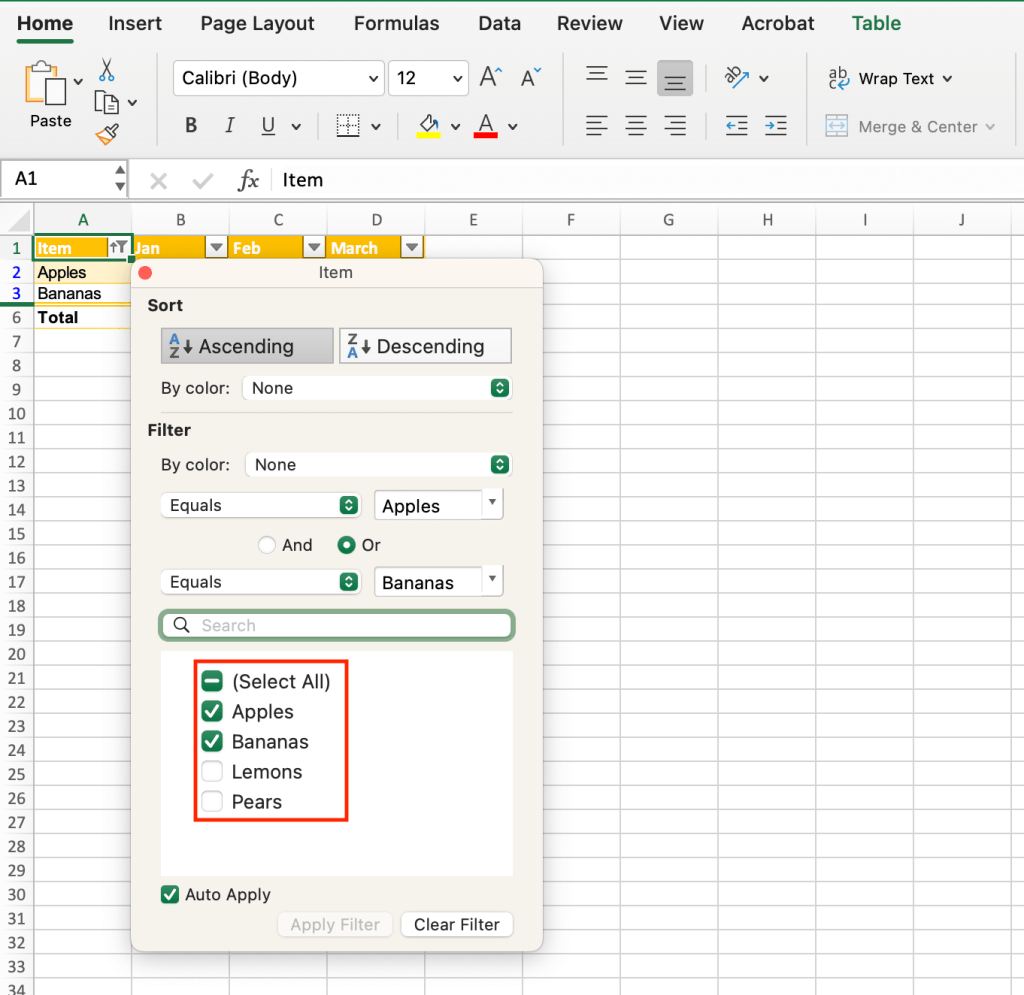The image size is (1024, 995).
Task: Open the second Equals condition dropdown
Action: tap(261, 582)
